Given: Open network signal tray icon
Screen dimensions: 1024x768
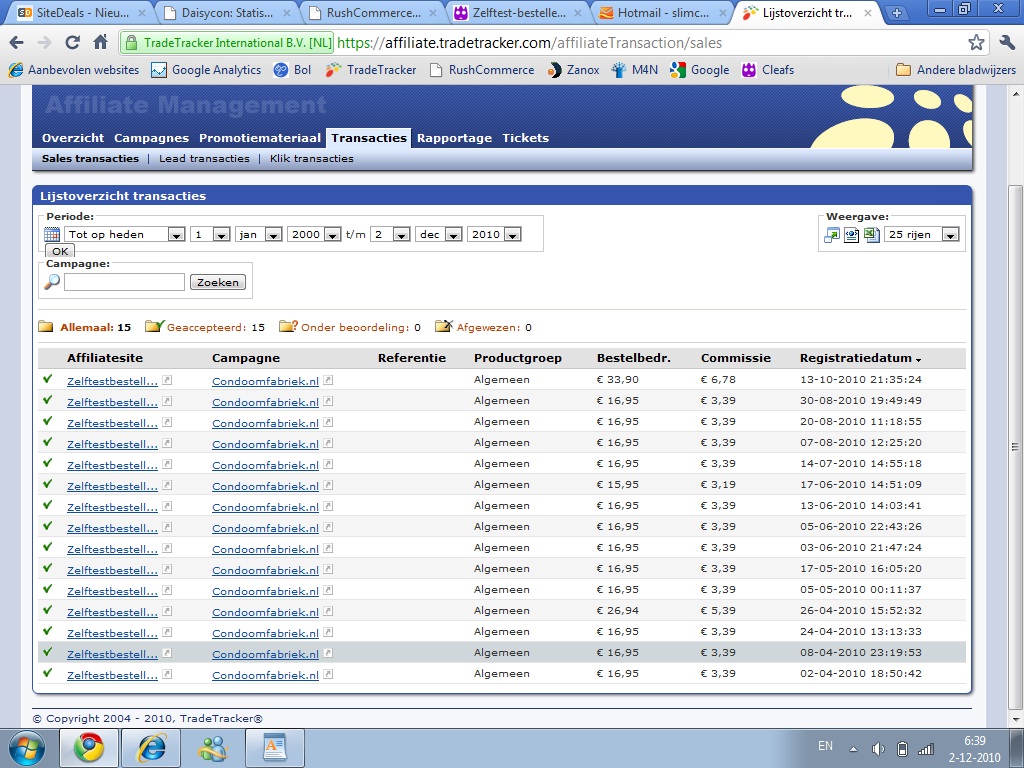Looking at the screenshot, I should pos(925,749).
